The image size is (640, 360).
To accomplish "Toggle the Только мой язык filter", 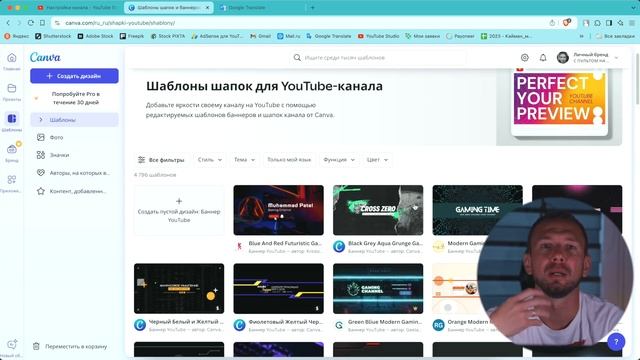I will (x=289, y=160).
